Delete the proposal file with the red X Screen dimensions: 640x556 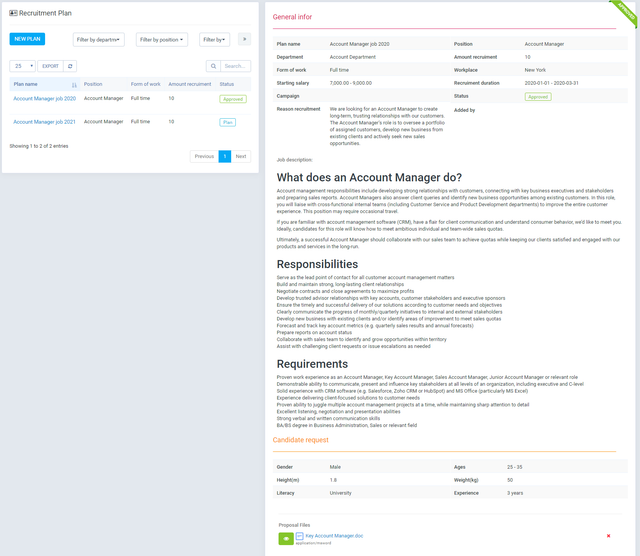pos(608,536)
